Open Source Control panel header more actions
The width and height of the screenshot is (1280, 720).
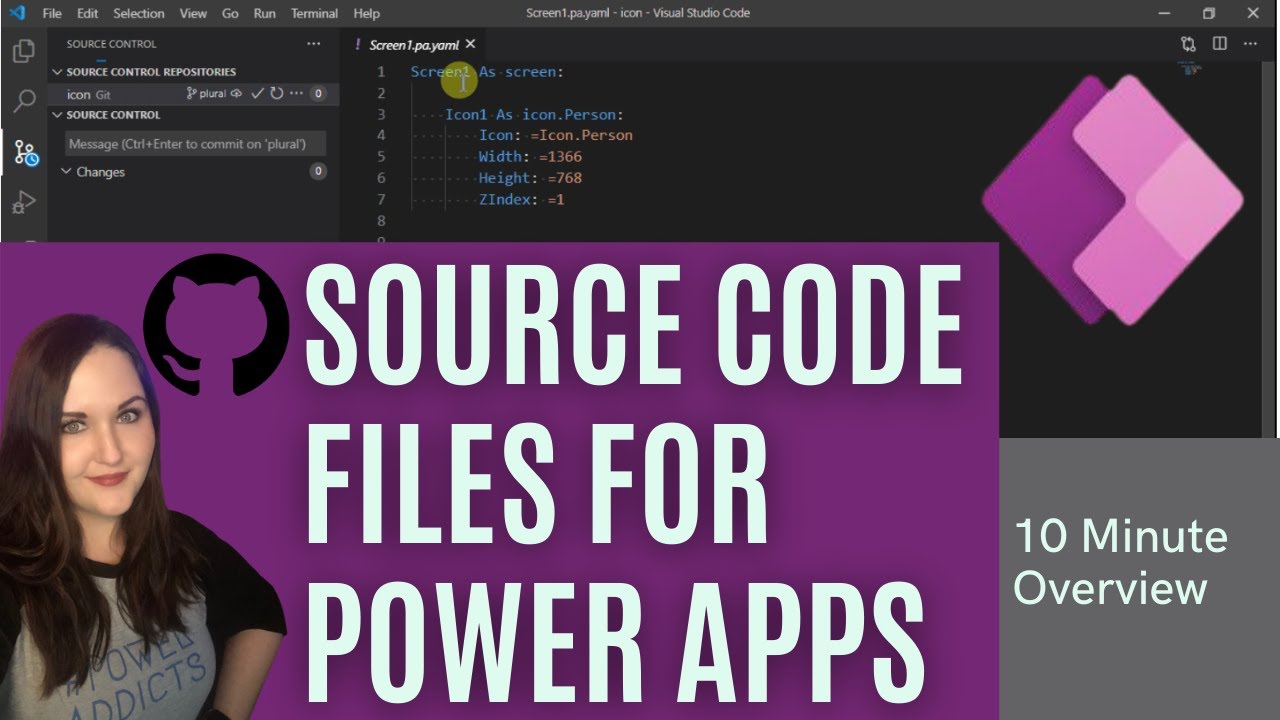pyautogui.click(x=314, y=44)
